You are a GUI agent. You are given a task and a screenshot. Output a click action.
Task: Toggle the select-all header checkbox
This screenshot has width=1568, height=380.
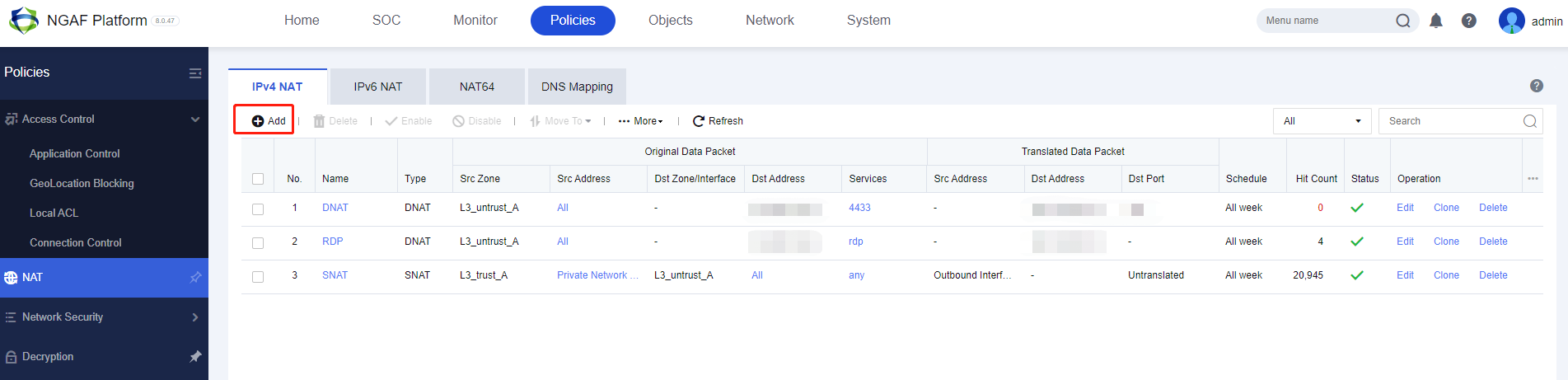point(258,179)
